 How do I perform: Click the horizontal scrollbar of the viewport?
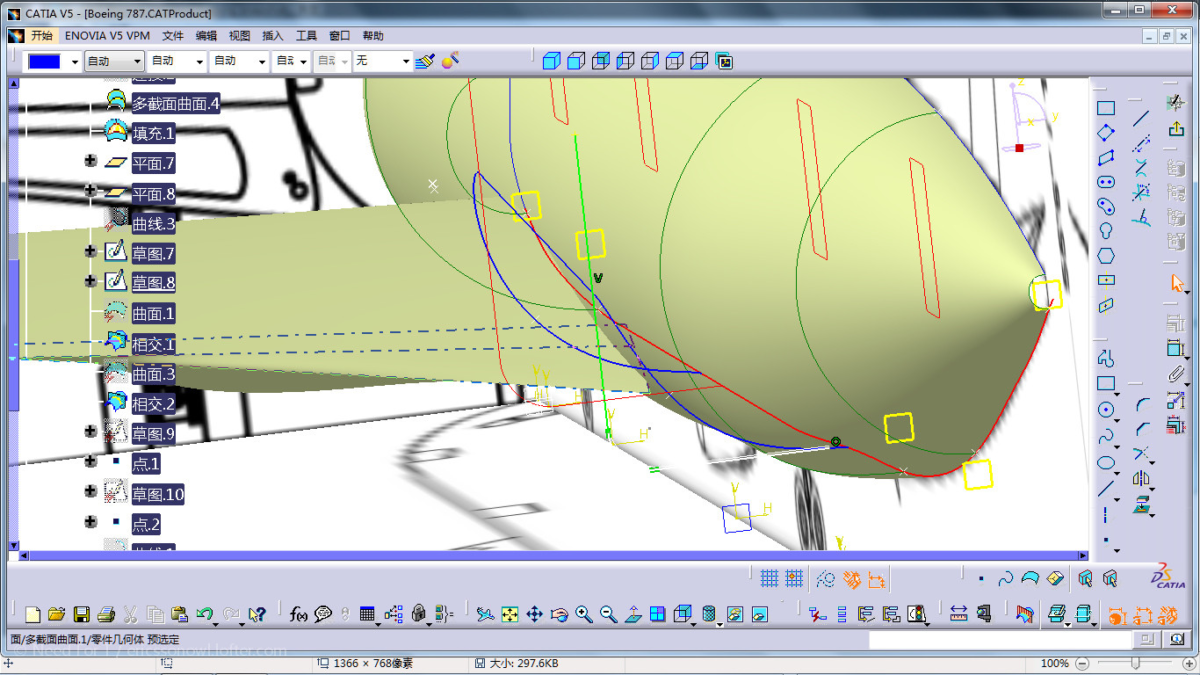[553, 555]
